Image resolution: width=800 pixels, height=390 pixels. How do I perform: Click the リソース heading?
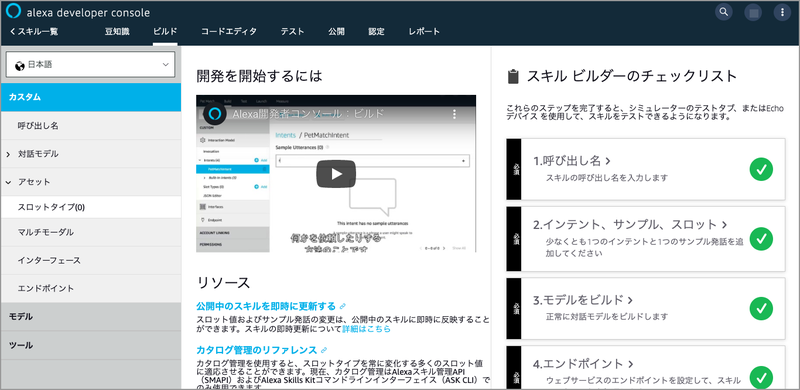tap(223, 282)
